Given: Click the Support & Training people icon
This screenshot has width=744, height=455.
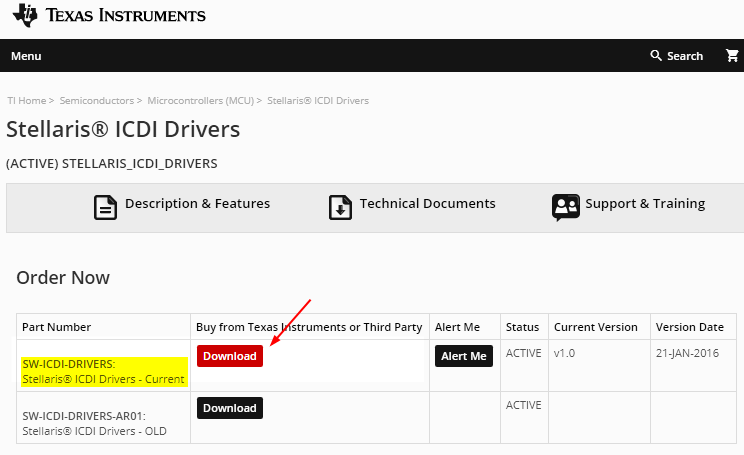Looking at the screenshot, I should 566,207.
